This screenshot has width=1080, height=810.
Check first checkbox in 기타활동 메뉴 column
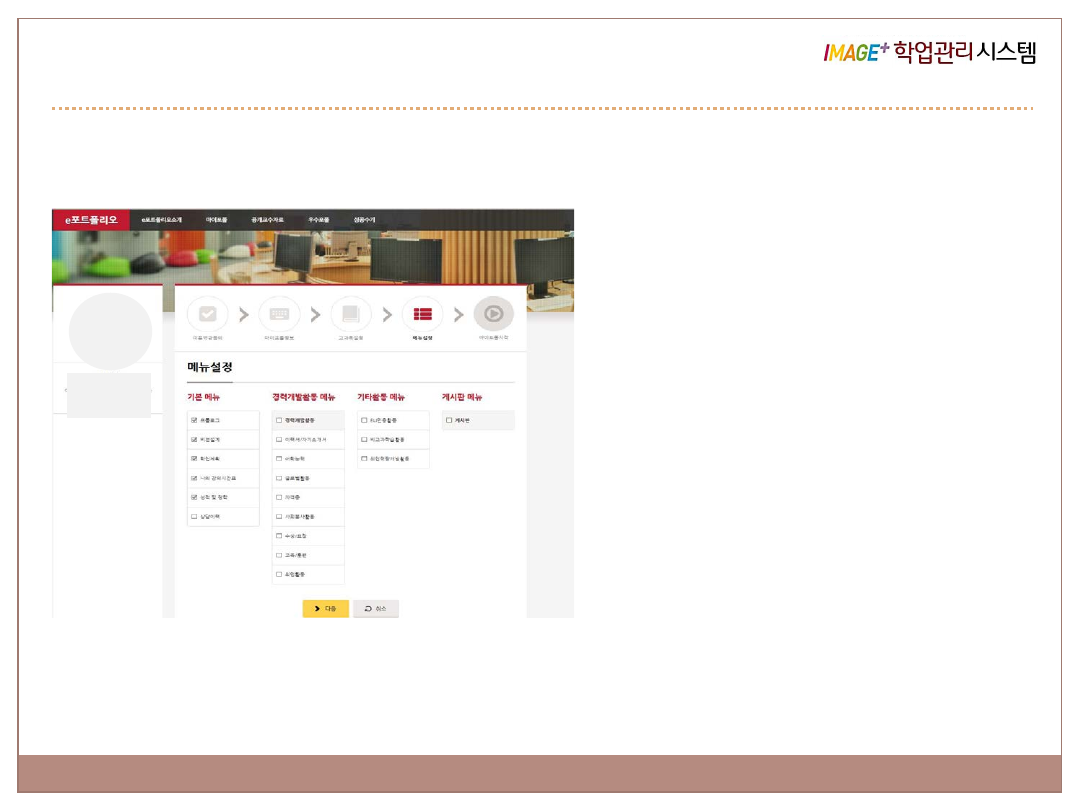[364, 420]
